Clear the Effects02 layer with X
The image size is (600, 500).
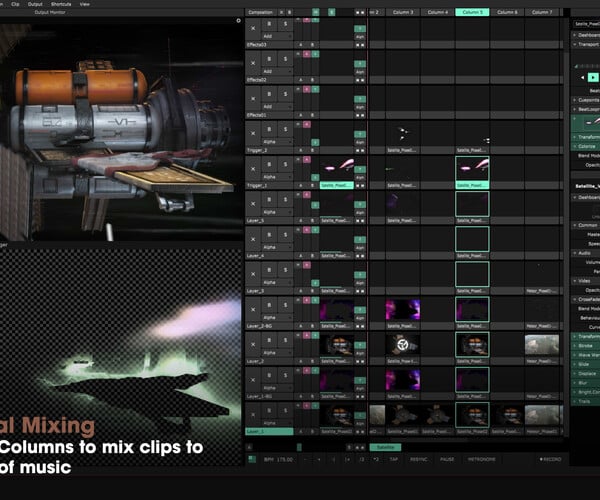coord(253,63)
